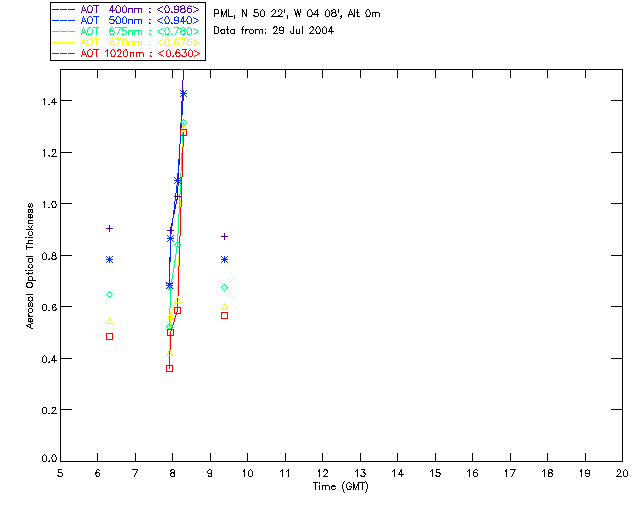Click the x-axis tick label "5"
Viewport: 640px width, 512px height.
click(60, 474)
